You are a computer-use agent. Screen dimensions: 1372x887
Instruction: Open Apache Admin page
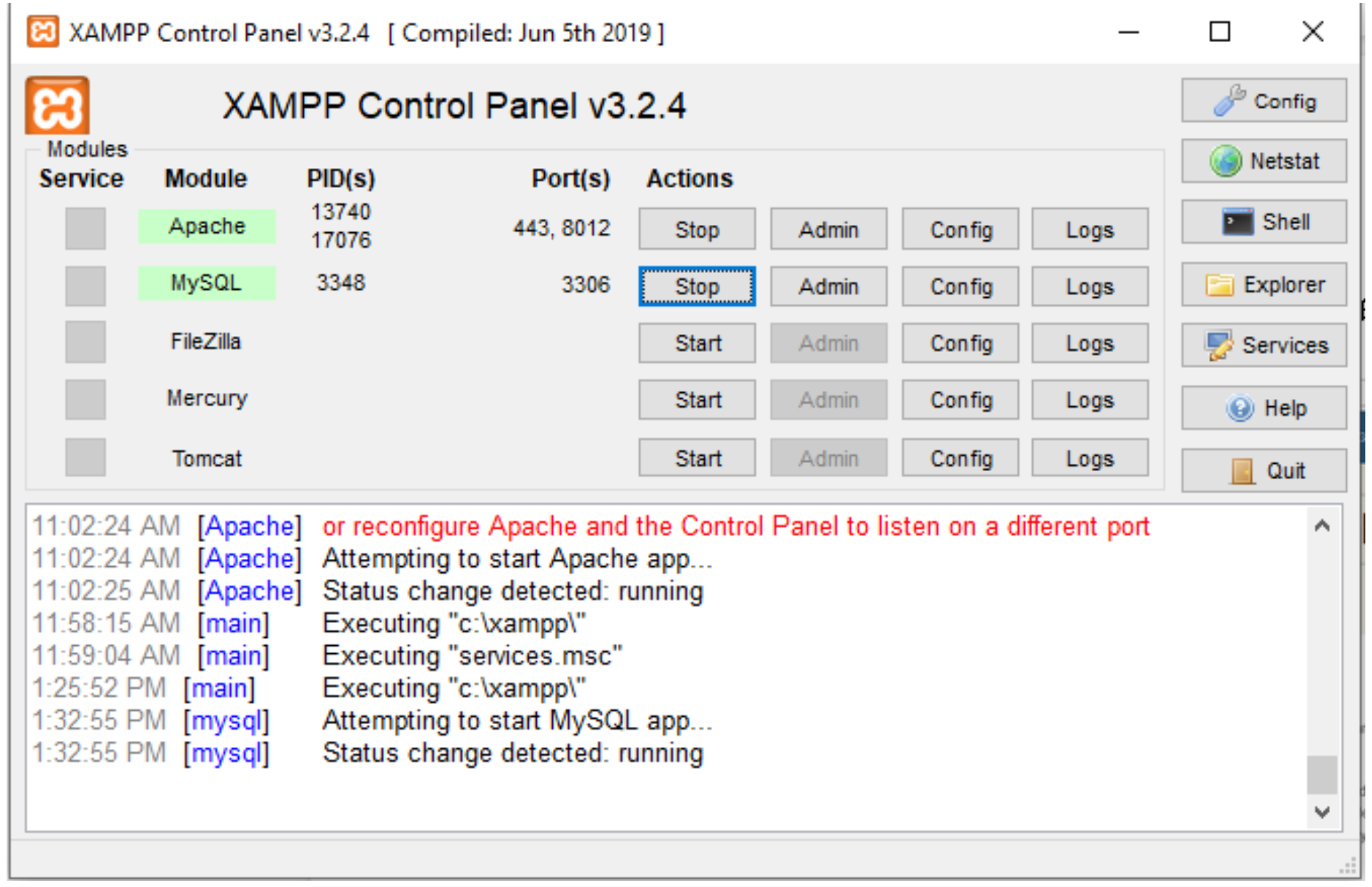(x=829, y=229)
